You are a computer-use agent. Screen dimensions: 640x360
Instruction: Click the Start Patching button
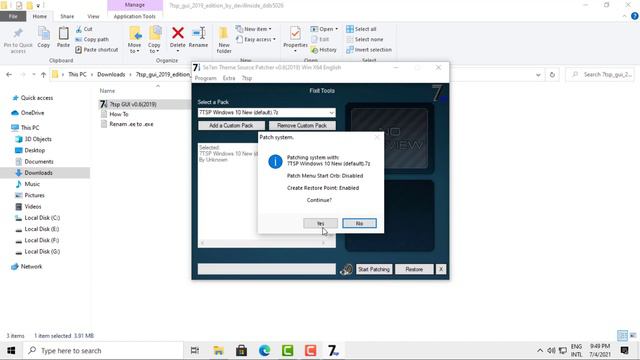[374, 269]
